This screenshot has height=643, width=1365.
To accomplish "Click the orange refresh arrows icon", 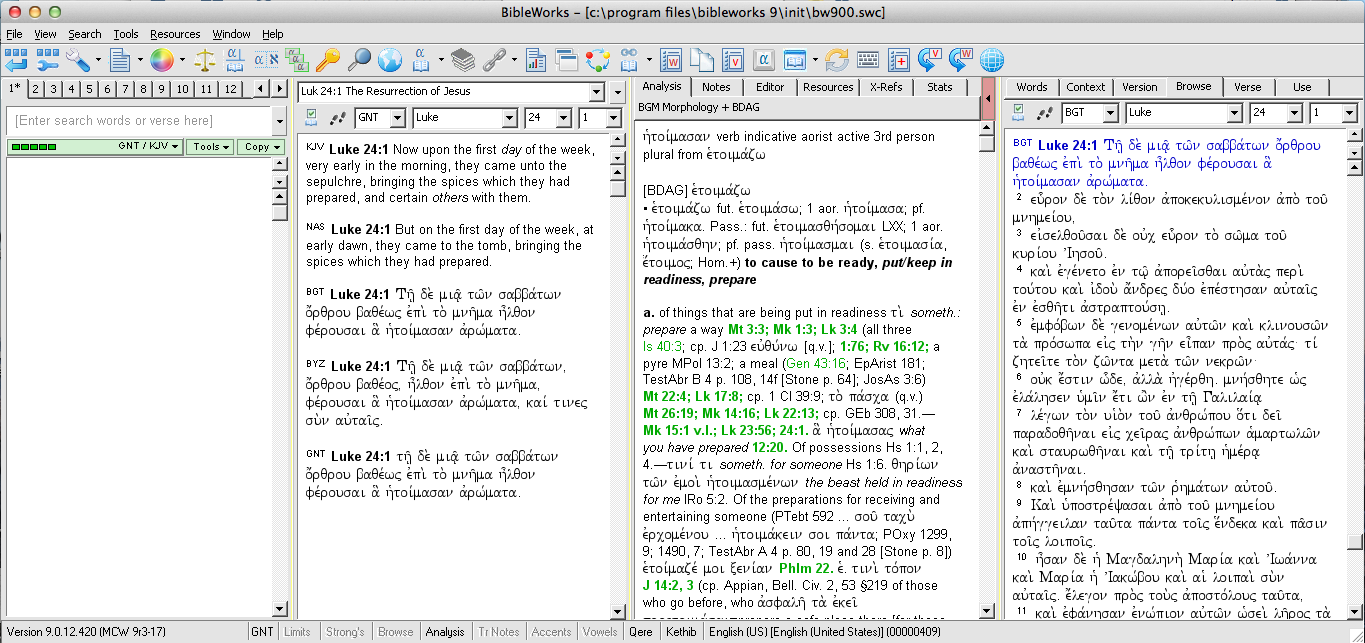I will point(837,60).
